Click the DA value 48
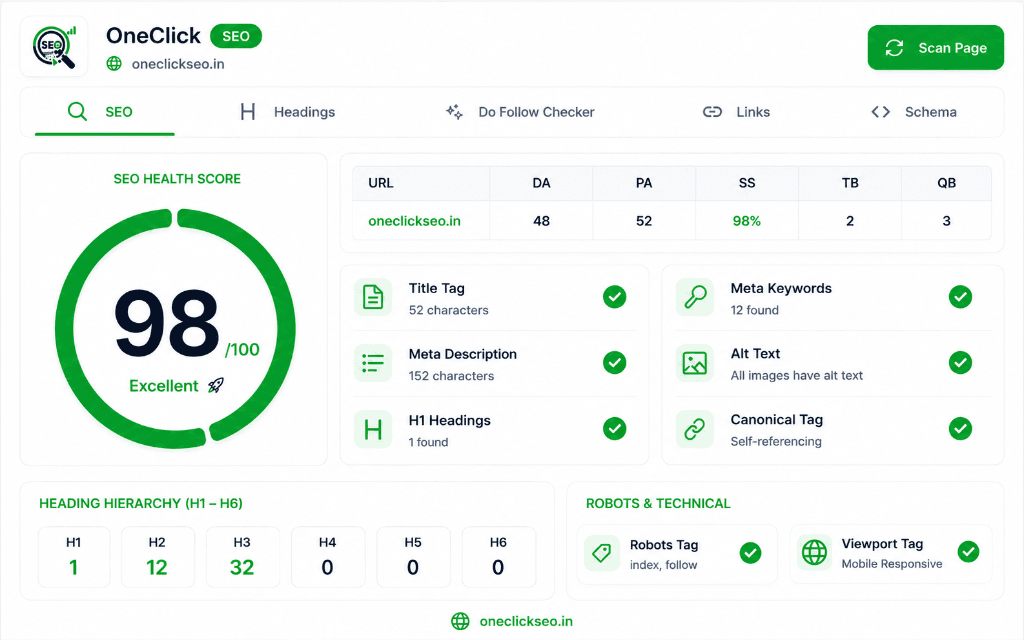The height and width of the screenshot is (640, 1024). [541, 221]
